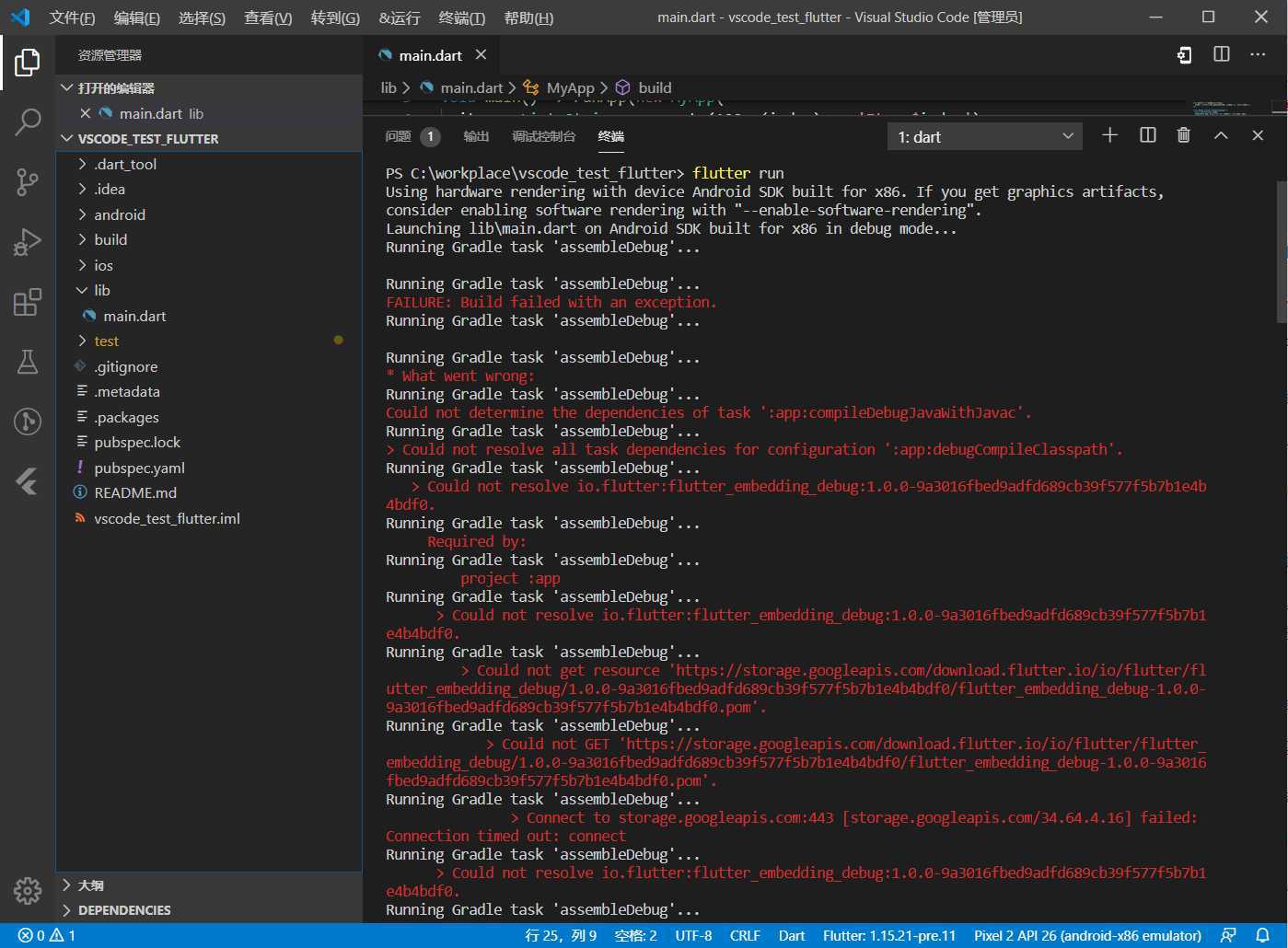Create a new terminal with plus icon
1288x948 pixels.
1109,135
